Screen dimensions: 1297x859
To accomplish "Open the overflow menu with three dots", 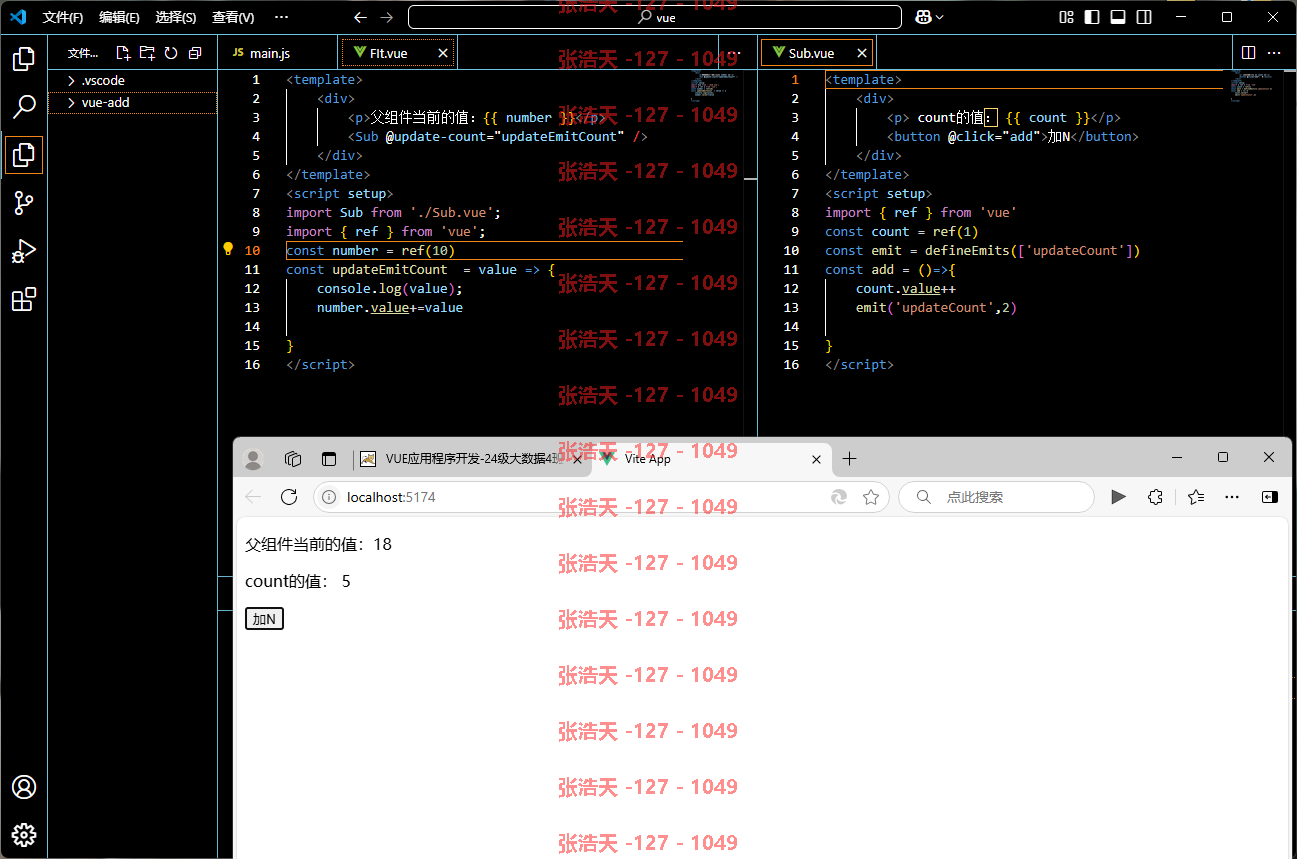I will [281, 17].
